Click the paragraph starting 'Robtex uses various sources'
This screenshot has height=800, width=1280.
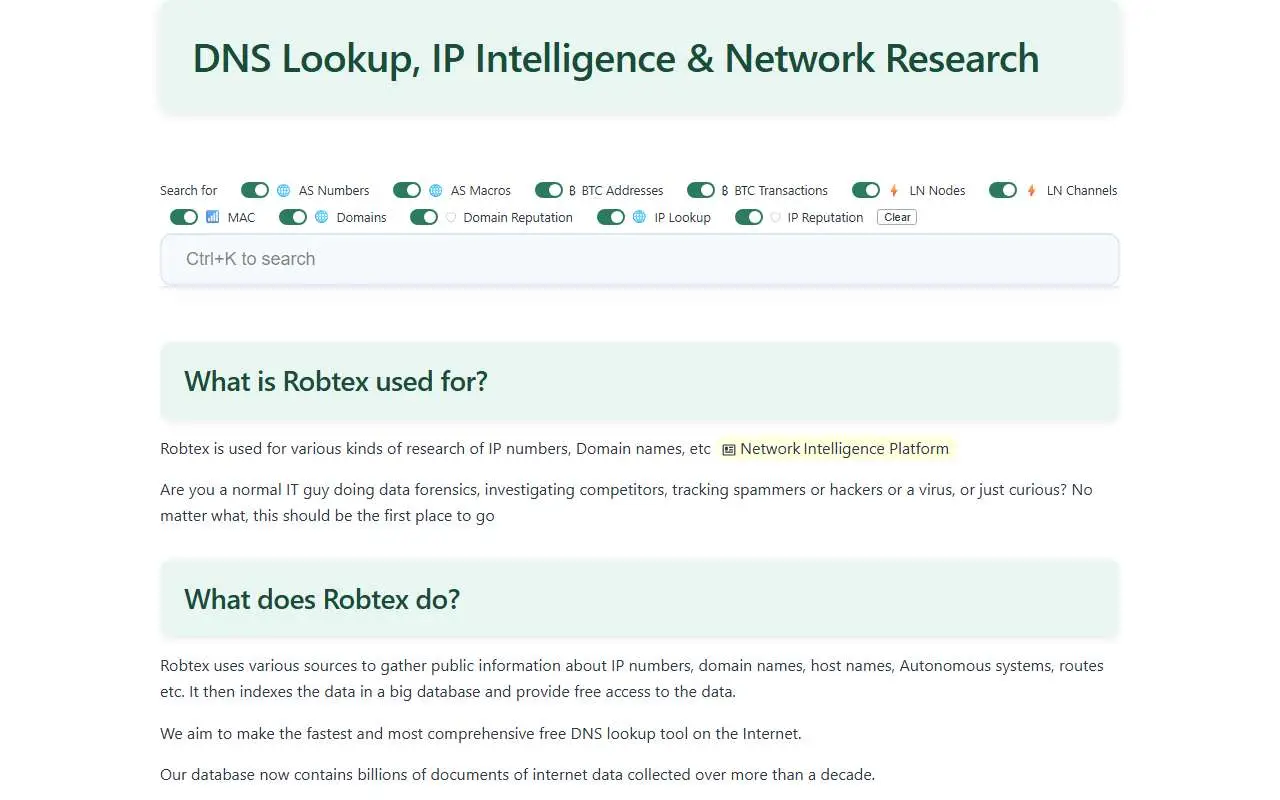(632, 679)
